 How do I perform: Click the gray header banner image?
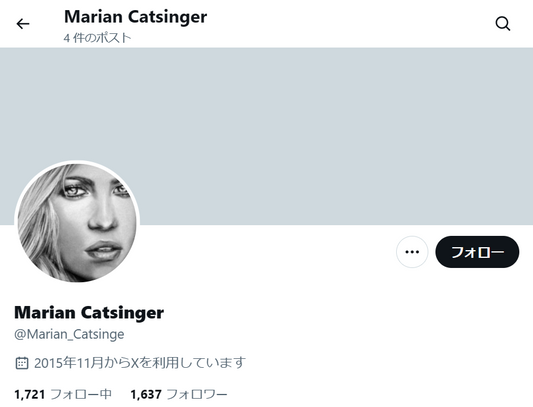tap(266, 136)
